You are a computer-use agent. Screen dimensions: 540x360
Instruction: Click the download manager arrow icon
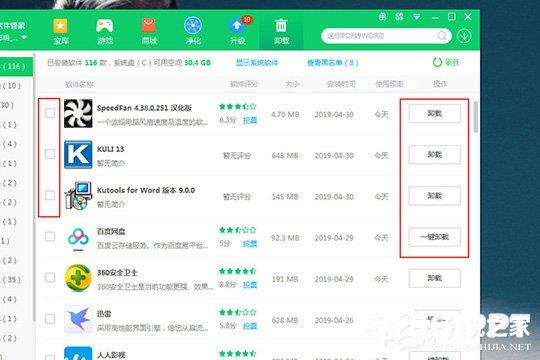[464, 36]
